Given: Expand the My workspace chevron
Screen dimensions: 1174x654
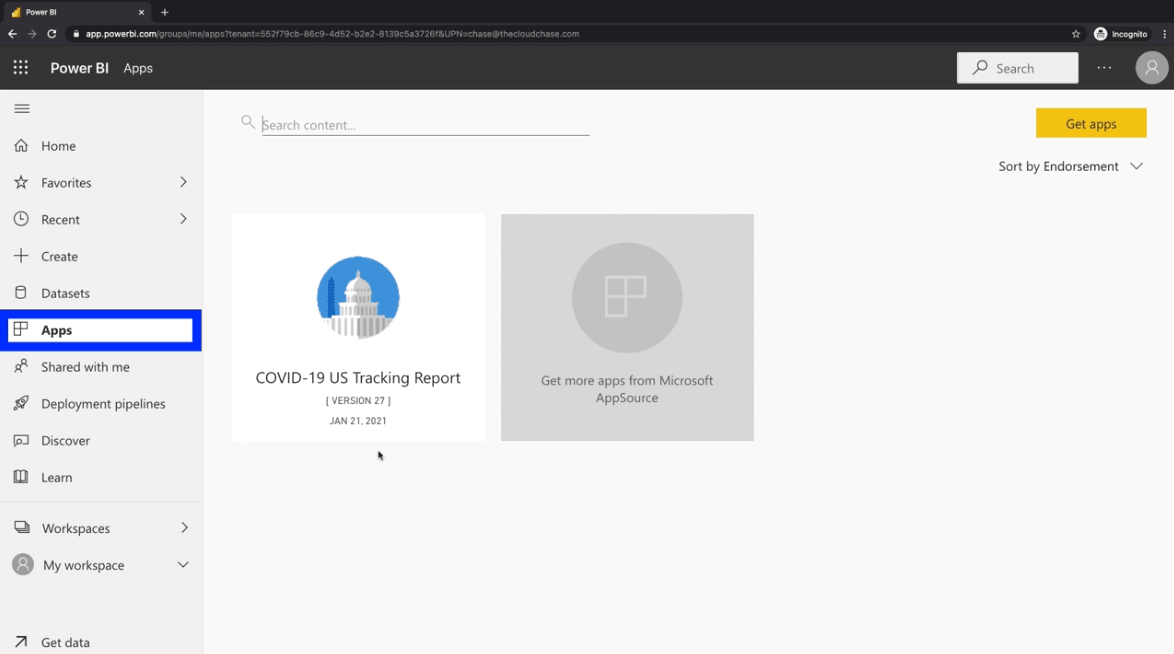Looking at the screenshot, I should 183,564.
